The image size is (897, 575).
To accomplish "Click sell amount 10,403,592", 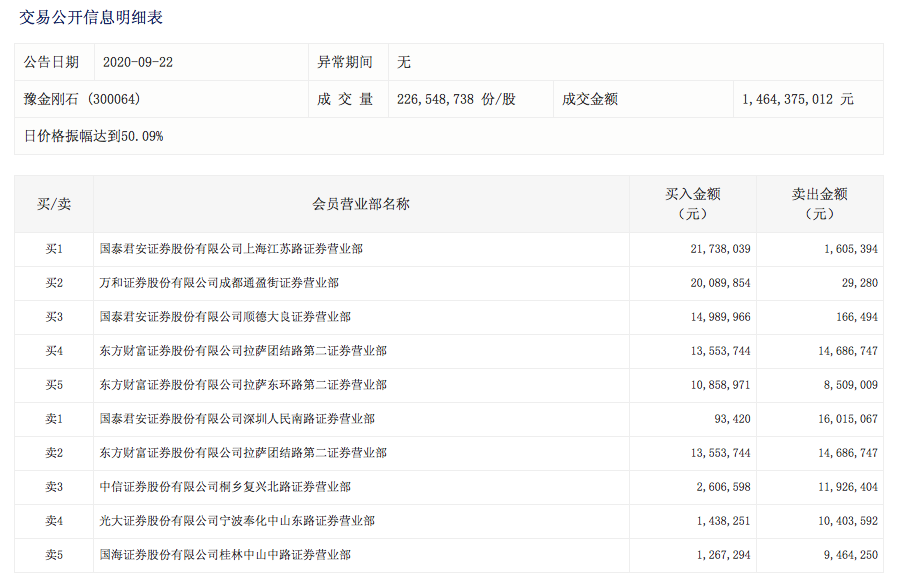I will tap(848, 522).
